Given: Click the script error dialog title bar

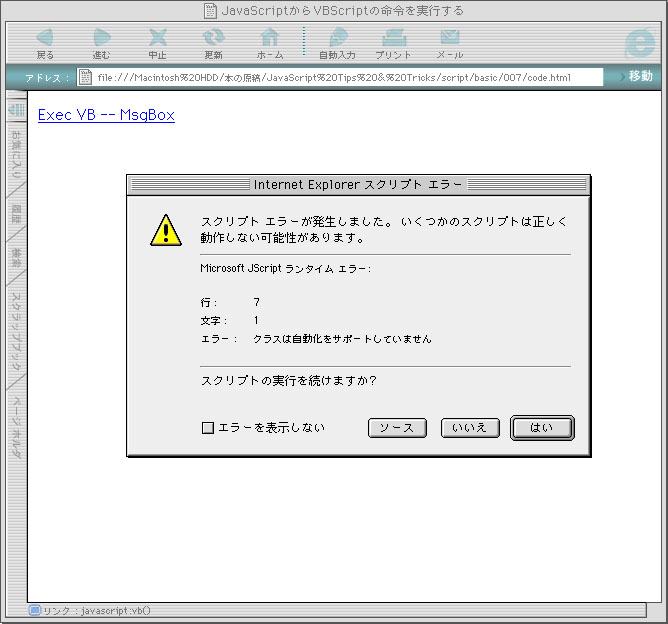Looking at the screenshot, I should click(x=359, y=185).
